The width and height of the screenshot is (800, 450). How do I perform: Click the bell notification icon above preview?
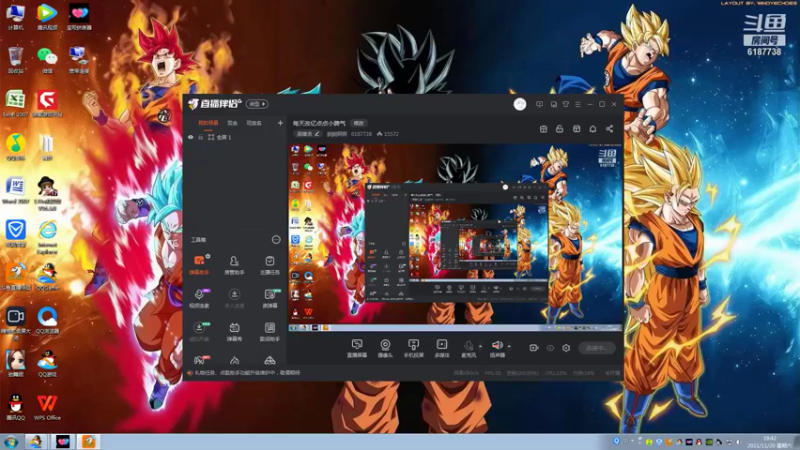tap(593, 129)
